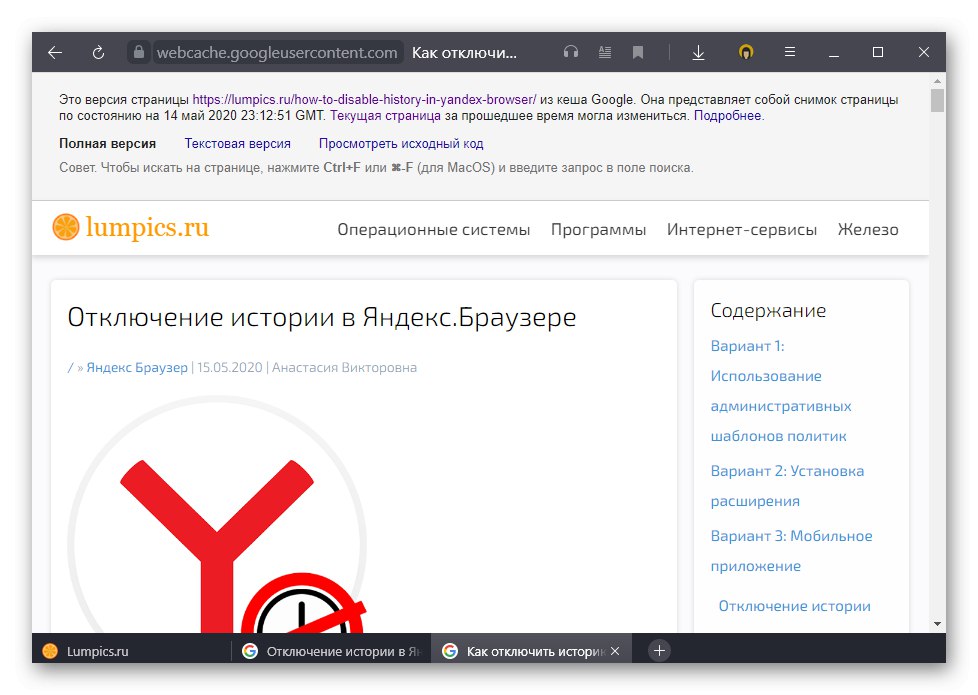Open 'Текстовая версия' link
The width and height of the screenshot is (978, 695).
click(238, 143)
